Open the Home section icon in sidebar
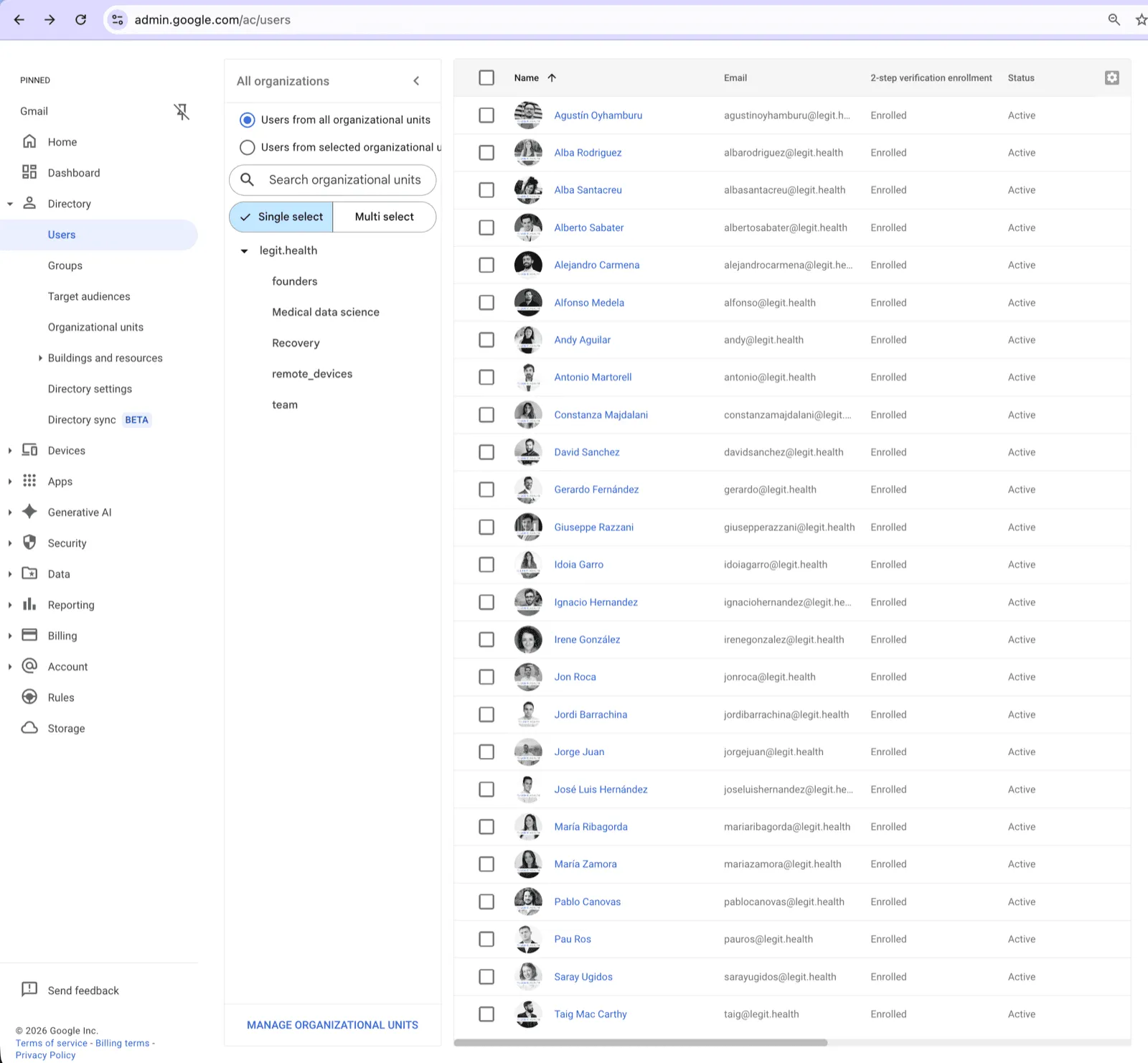 click(29, 141)
